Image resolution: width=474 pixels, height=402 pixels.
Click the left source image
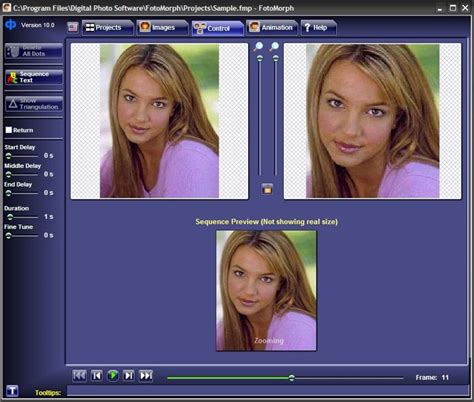159,121
